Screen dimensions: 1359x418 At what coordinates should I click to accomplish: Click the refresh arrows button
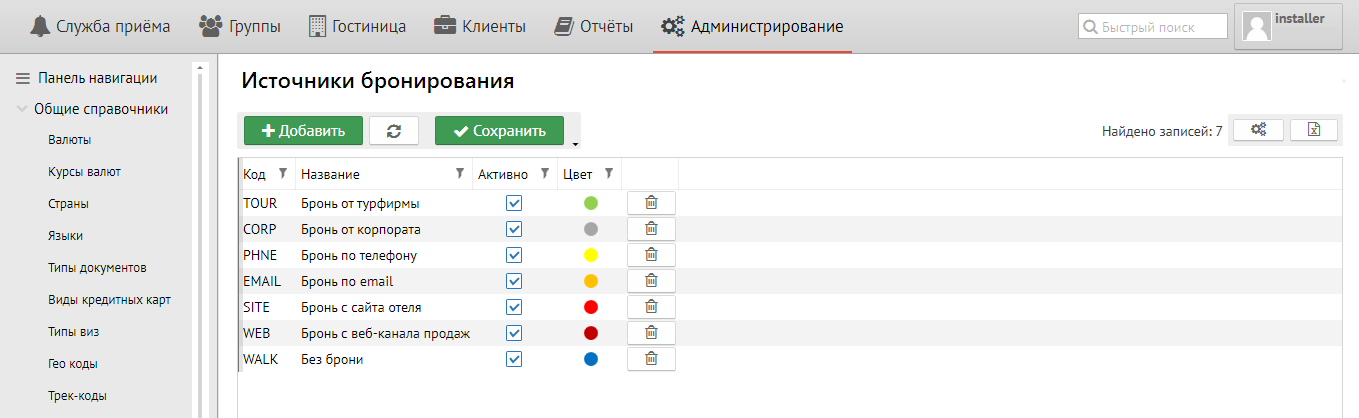point(394,131)
